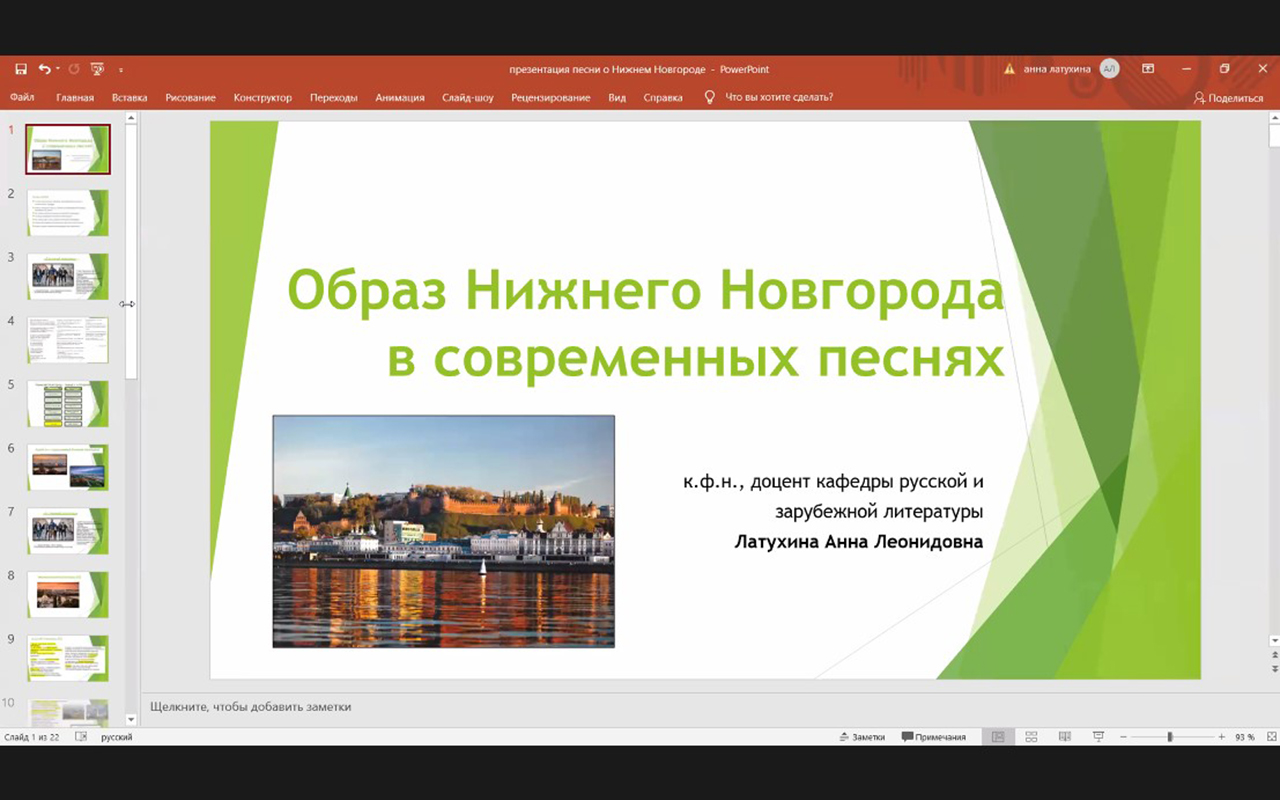This screenshot has width=1280, height=800.
Task: Click the Поделиться share button
Action: 1228,98
